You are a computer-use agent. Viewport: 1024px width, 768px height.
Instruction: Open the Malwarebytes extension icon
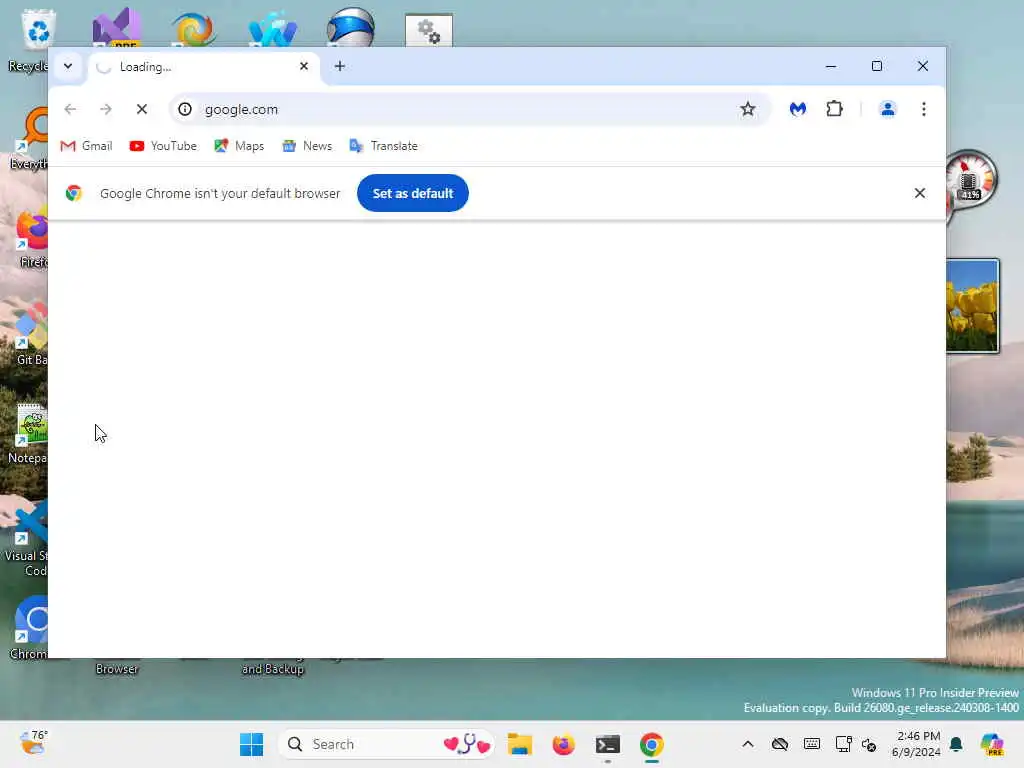pos(797,109)
